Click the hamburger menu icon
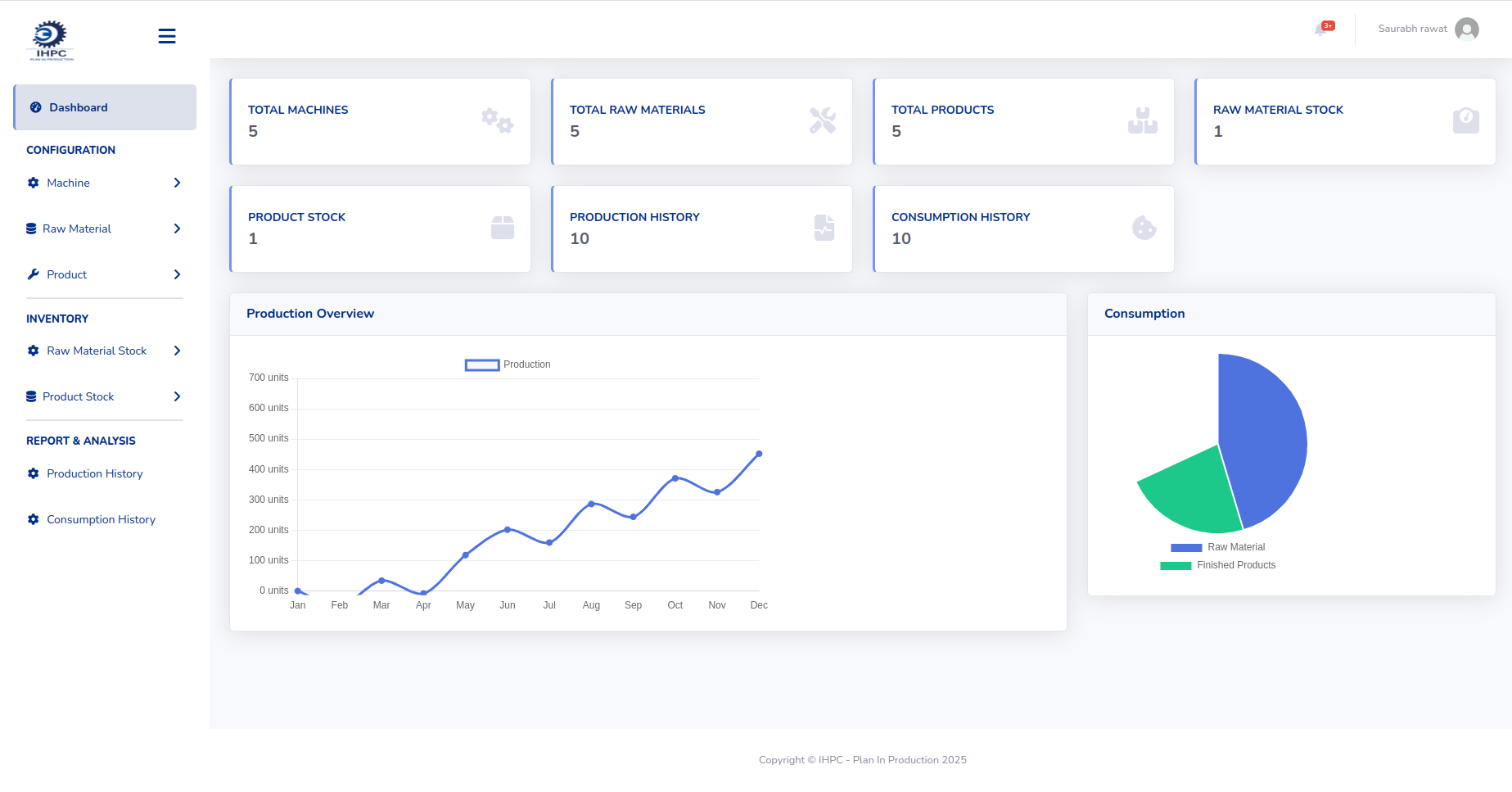This screenshot has height=792, width=1512. click(167, 36)
